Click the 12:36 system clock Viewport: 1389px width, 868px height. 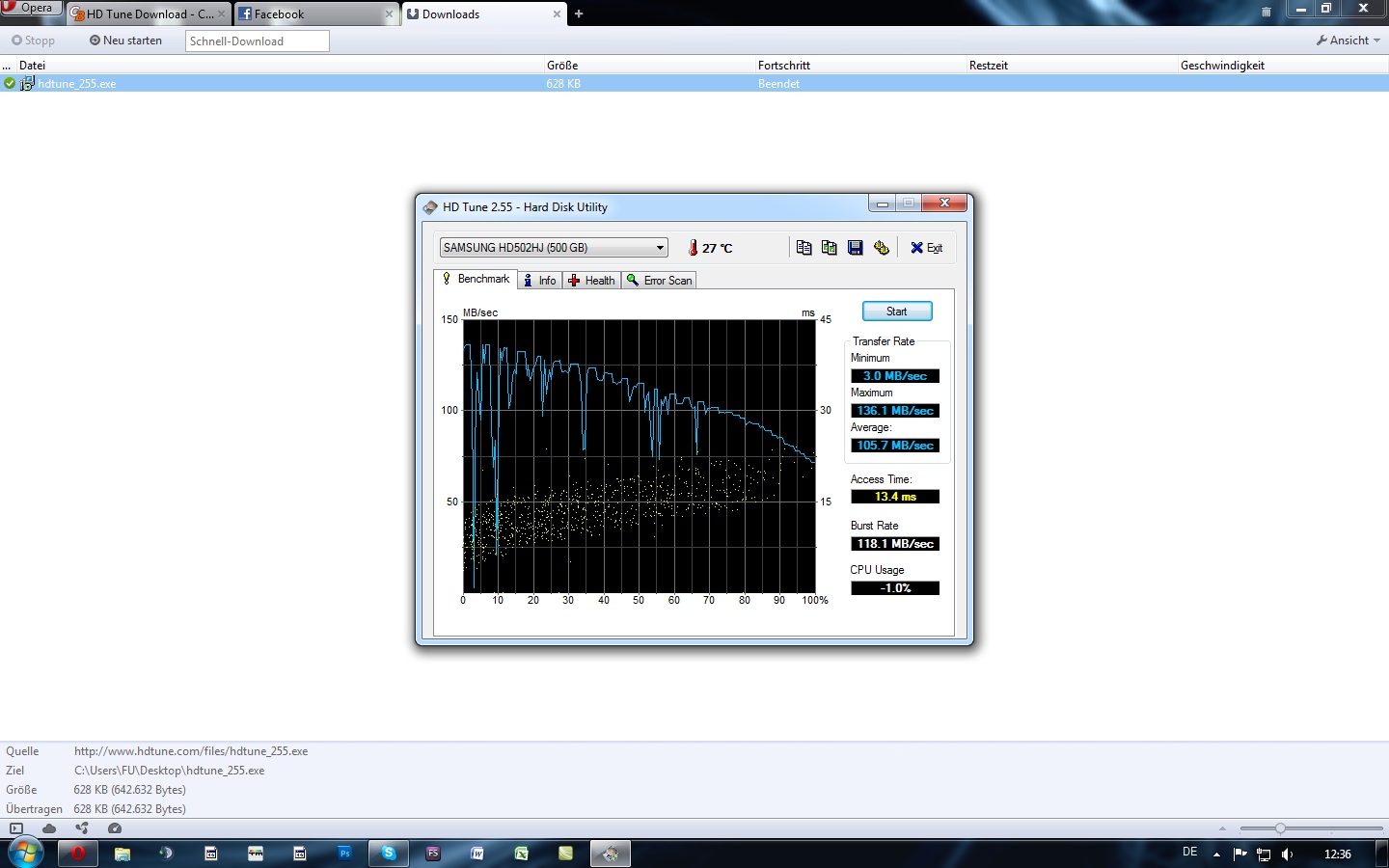pyautogui.click(x=1338, y=854)
